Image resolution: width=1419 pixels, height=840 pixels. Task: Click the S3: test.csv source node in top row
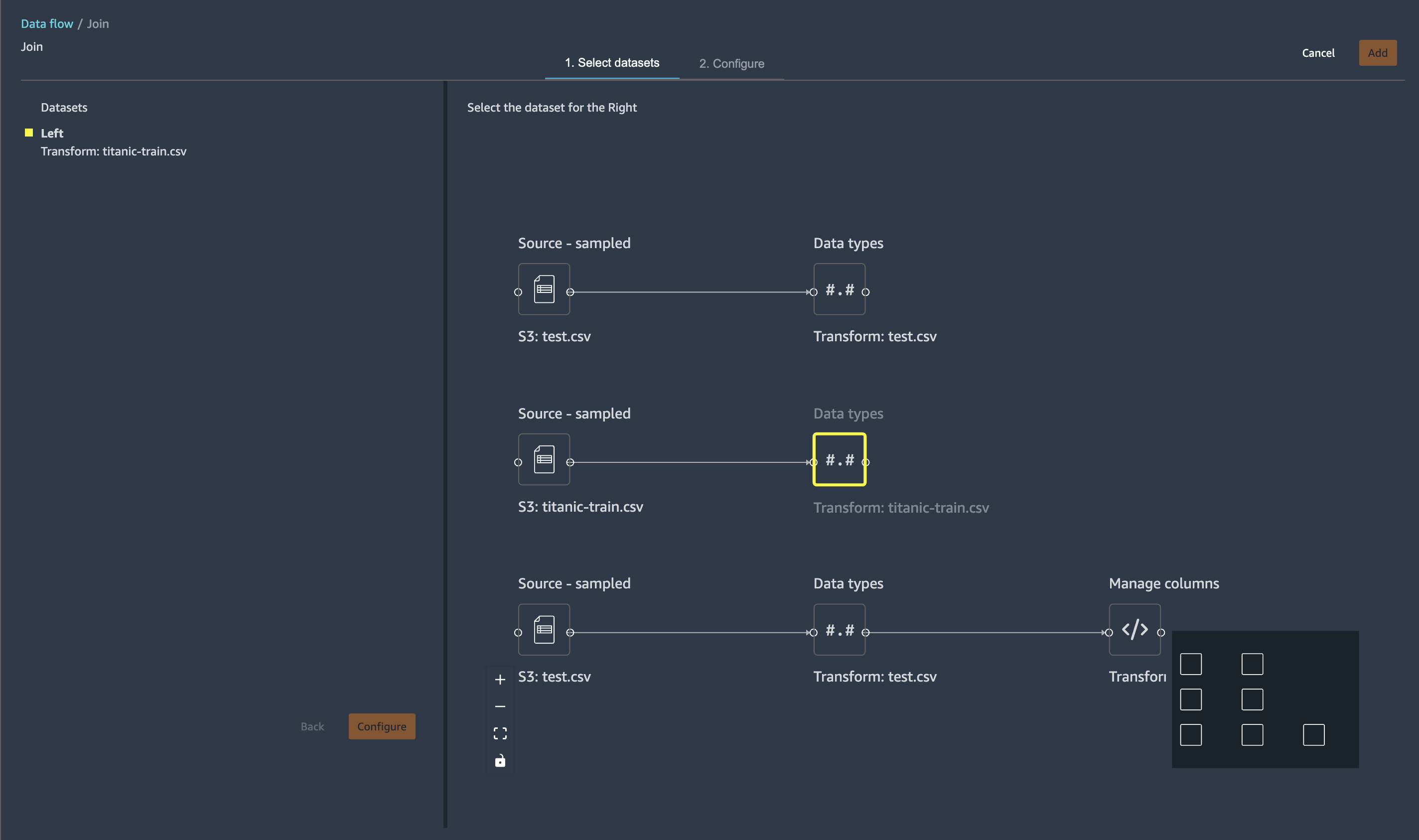[x=544, y=289]
